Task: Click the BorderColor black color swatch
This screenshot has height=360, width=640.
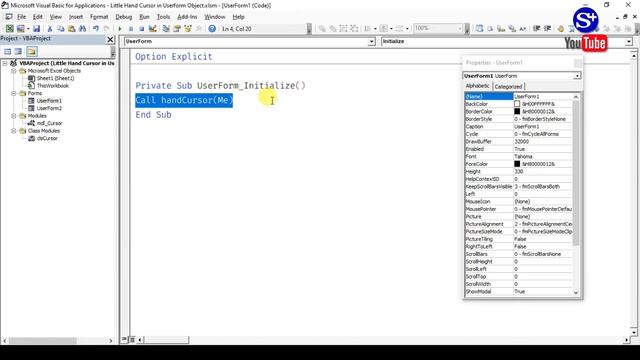Action: (x=517, y=111)
